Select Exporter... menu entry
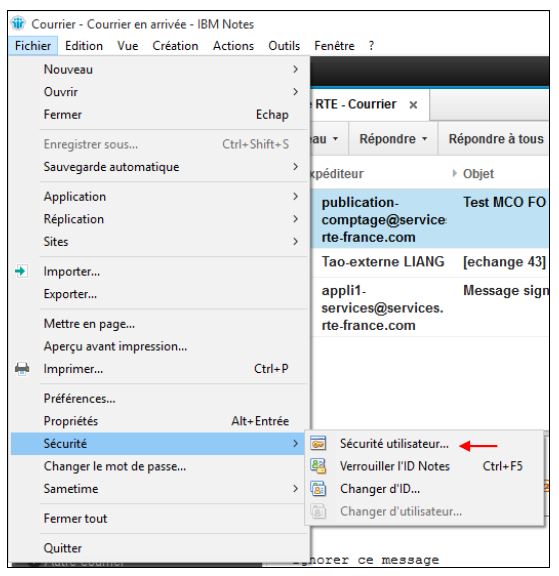The height and width of the screenshot is (576, 559). click(159, 294)
